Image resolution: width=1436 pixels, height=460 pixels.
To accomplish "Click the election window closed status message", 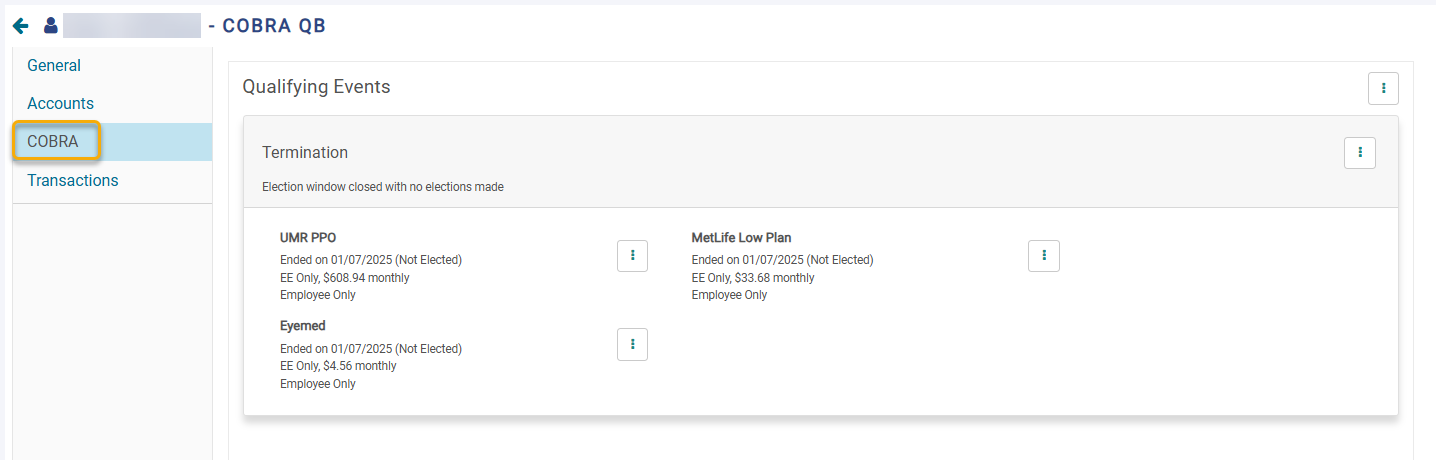I will tap(383, 187).
